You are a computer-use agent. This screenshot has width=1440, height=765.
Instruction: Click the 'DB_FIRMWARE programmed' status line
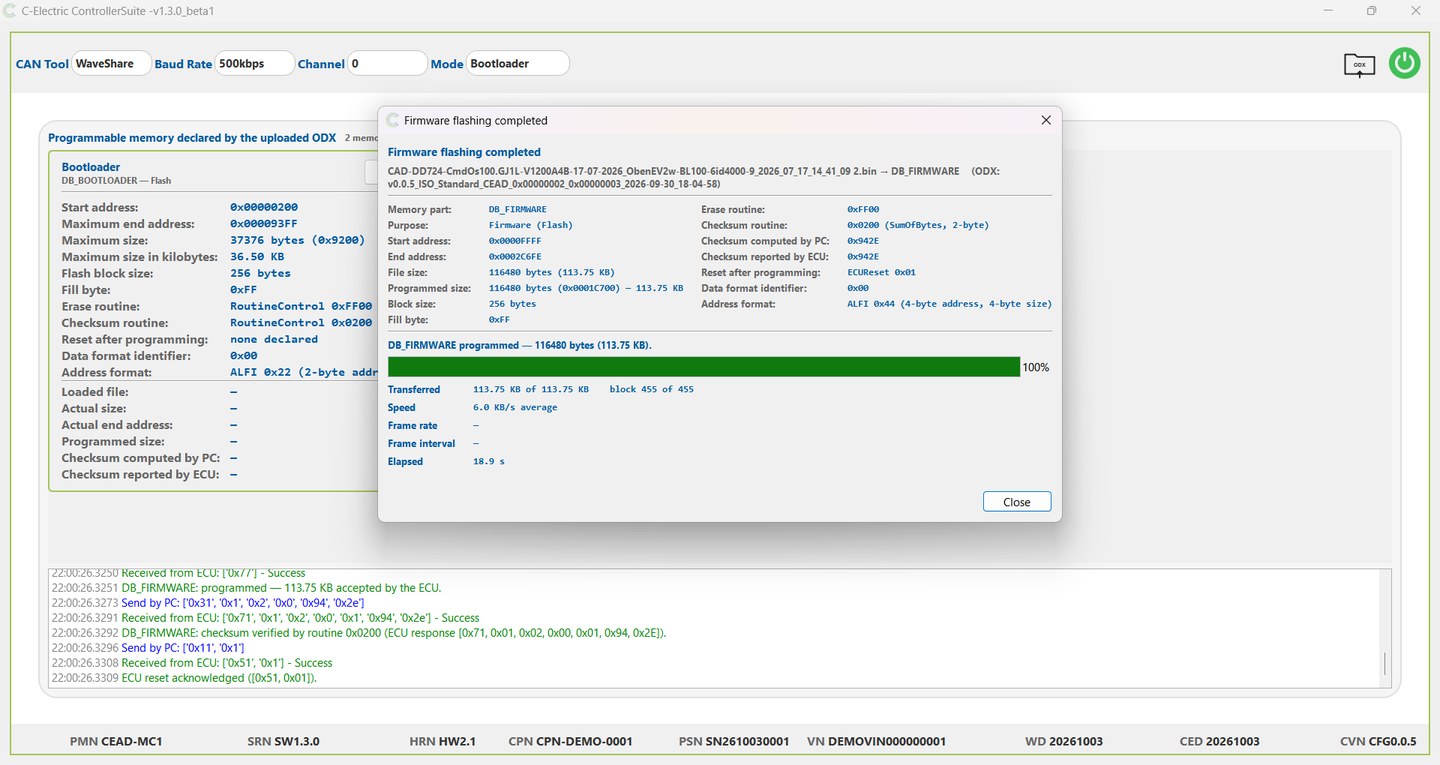coord(520,345)
